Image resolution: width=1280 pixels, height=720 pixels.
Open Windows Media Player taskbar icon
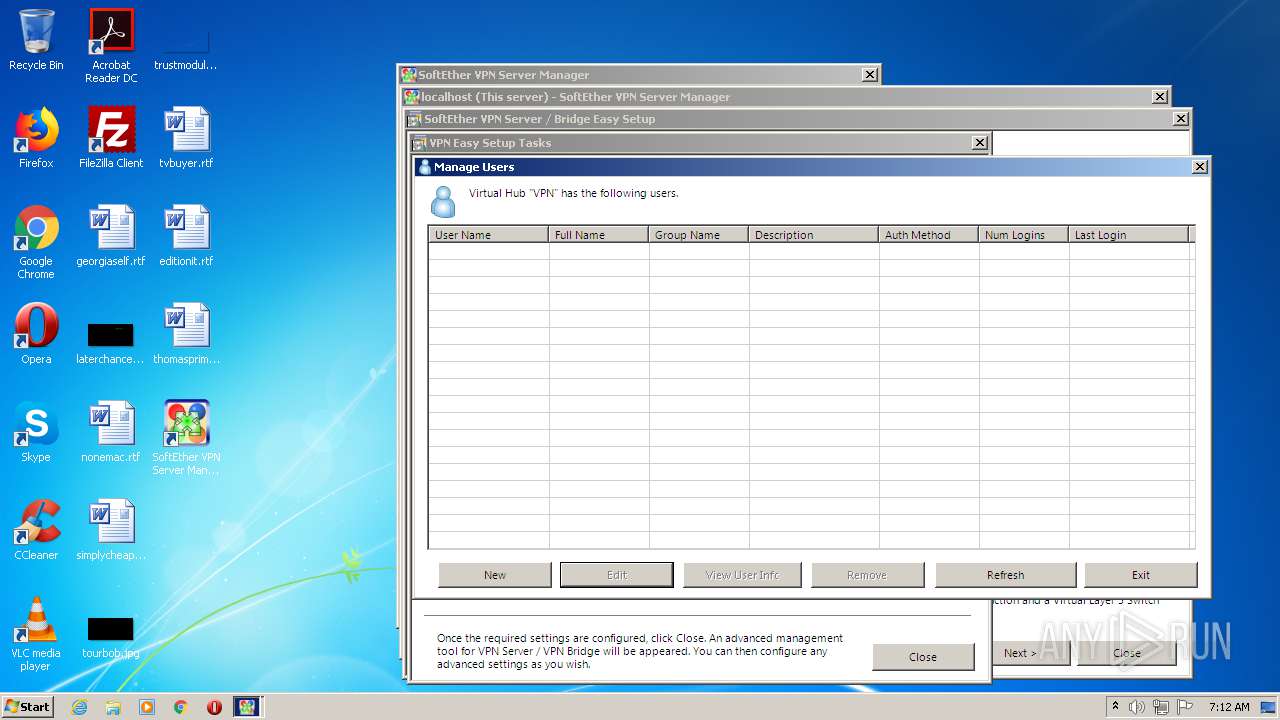pos(147,707)
